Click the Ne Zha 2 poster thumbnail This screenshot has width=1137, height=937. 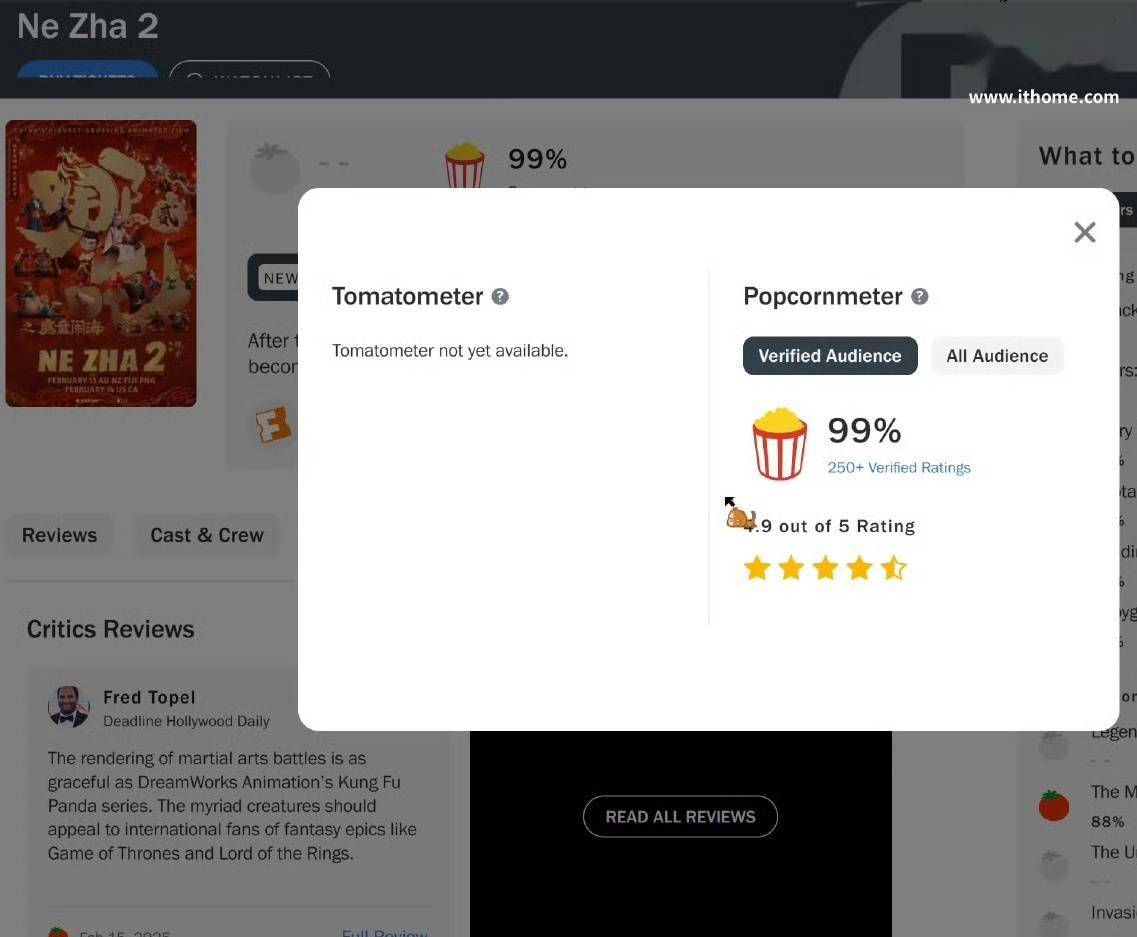tap(101, 263)
